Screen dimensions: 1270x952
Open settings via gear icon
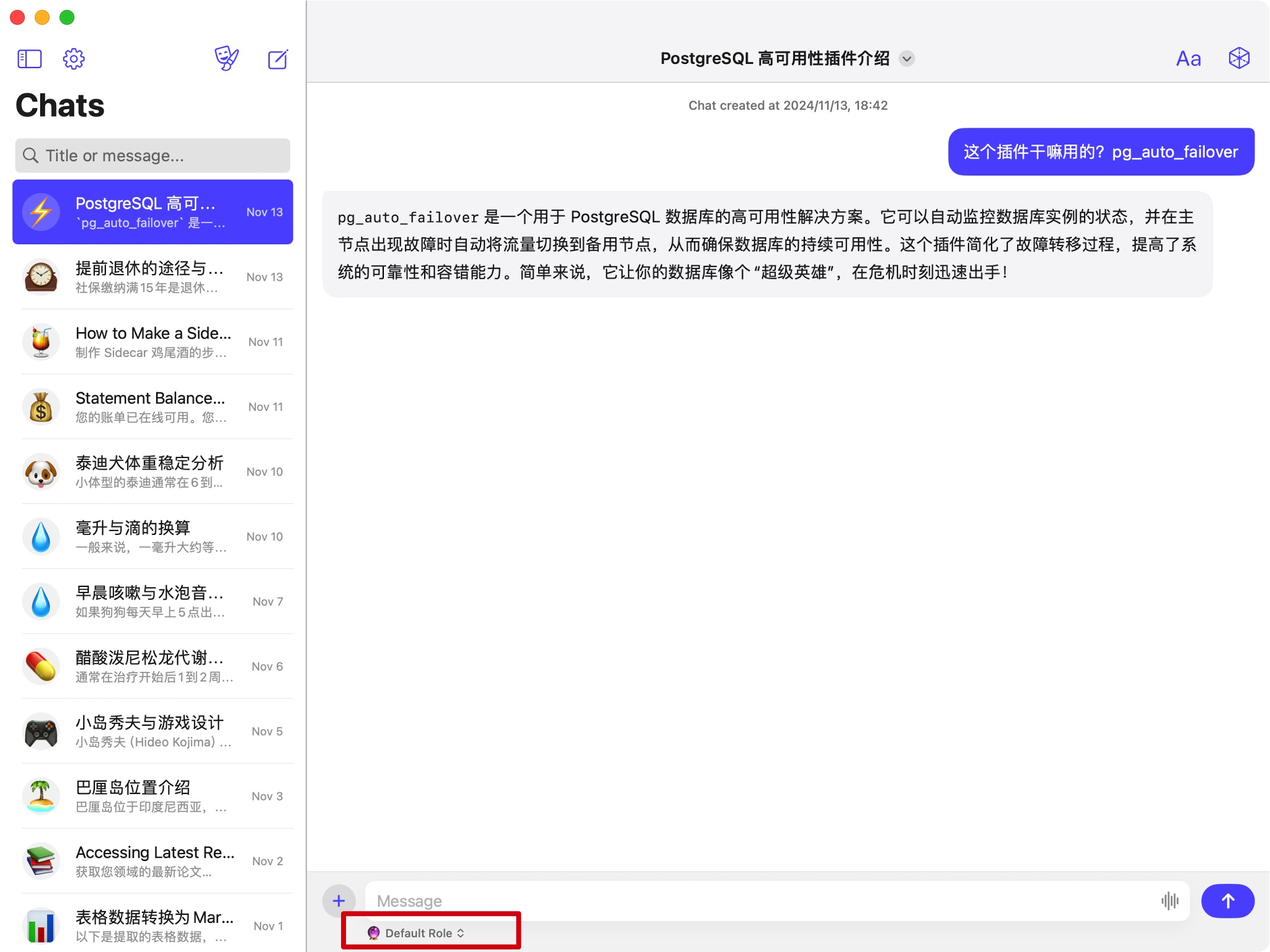tap(74, 59)
